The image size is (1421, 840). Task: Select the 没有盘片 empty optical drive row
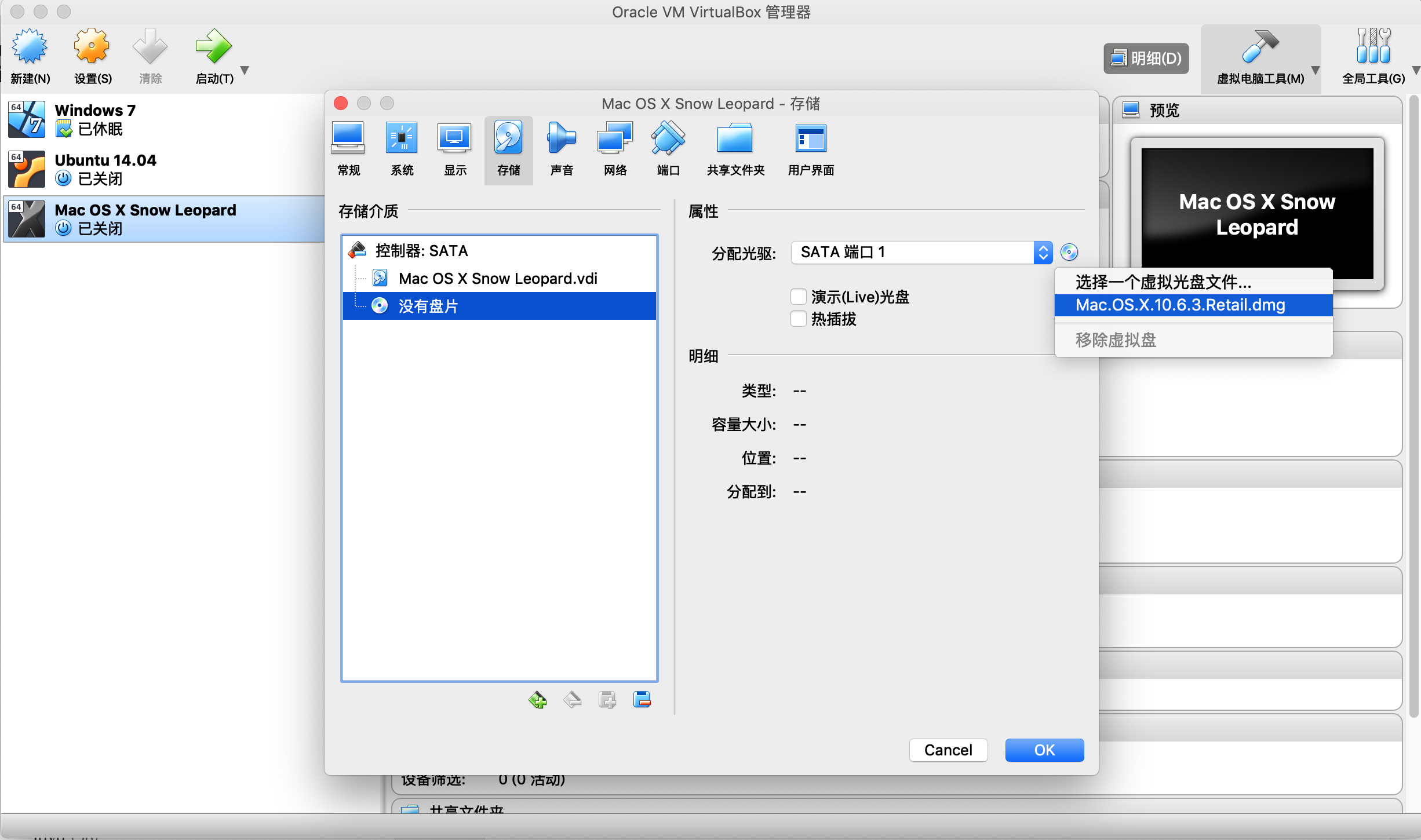point(500,306)
